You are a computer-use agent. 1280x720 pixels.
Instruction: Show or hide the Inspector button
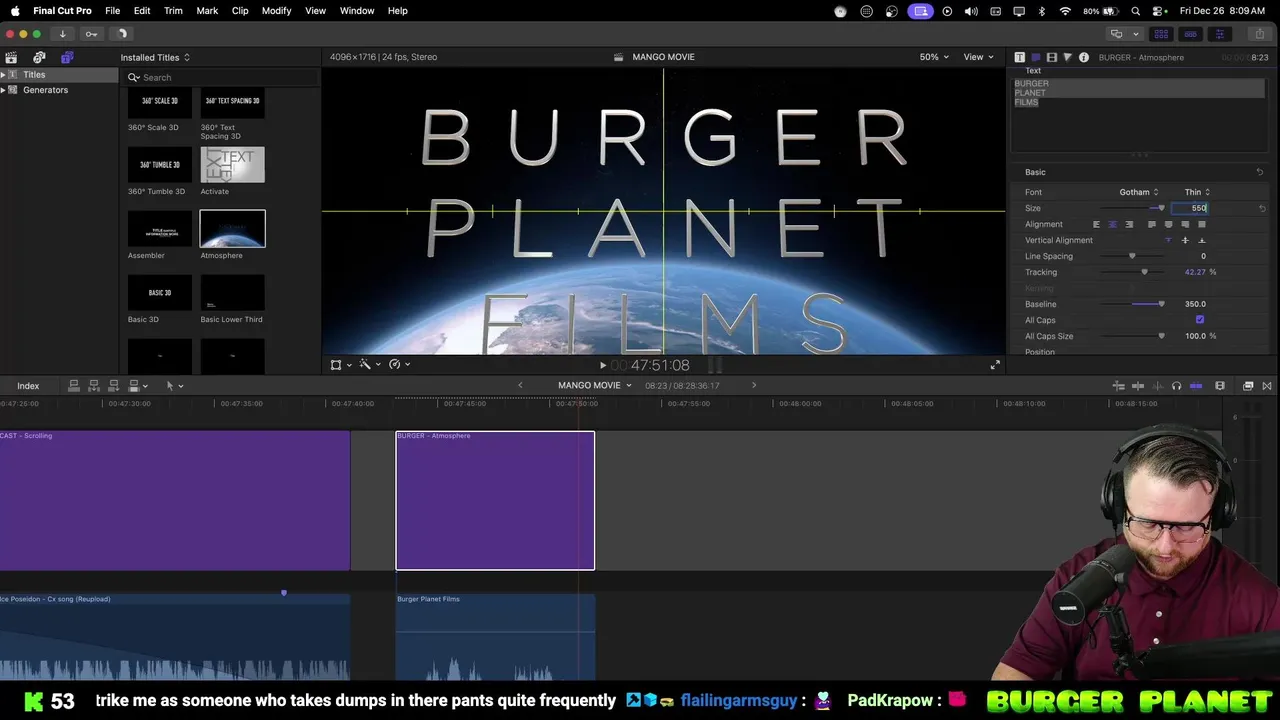pos(1220,34)
